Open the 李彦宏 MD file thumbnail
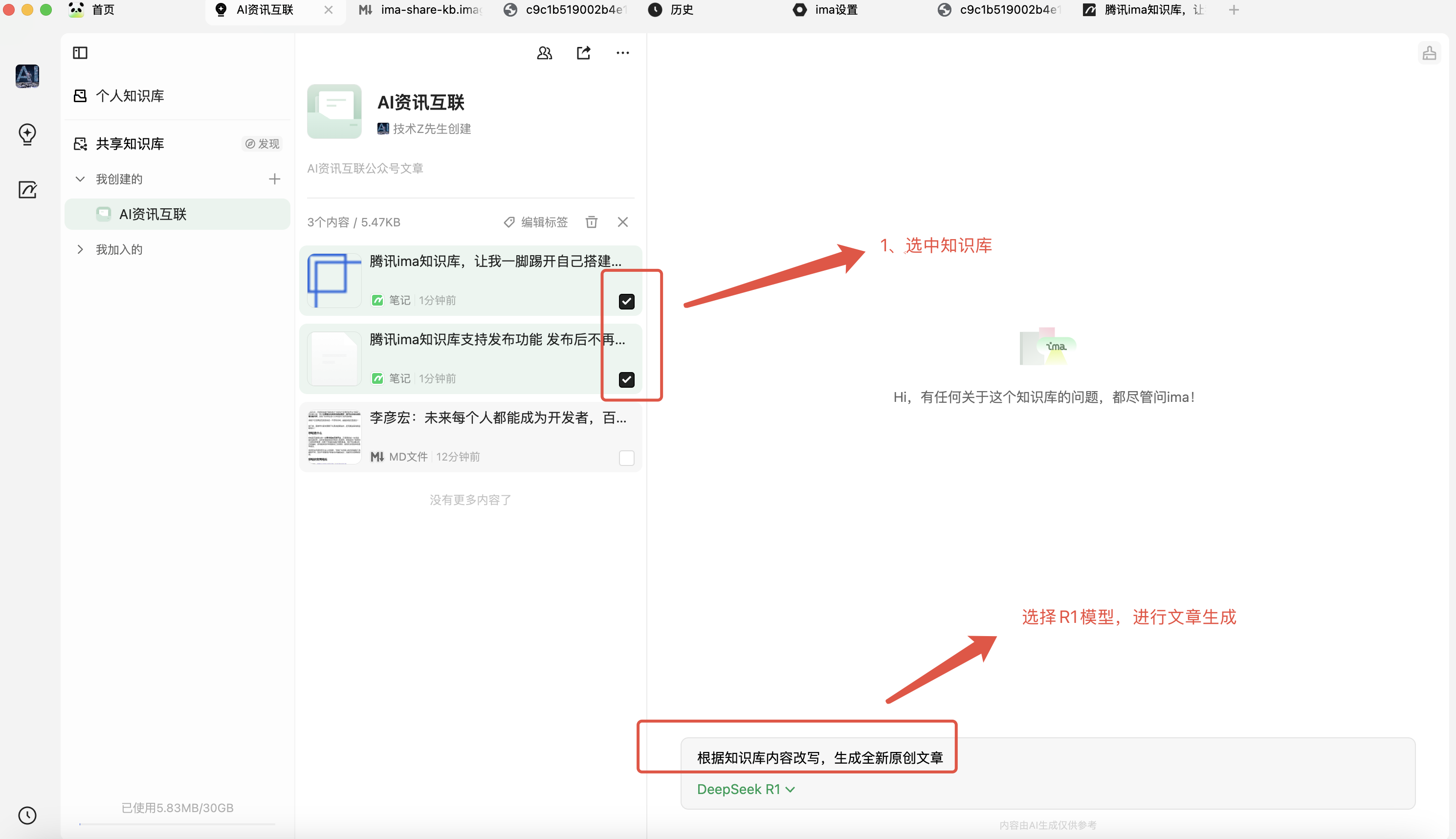 click(x=334, y=437)
